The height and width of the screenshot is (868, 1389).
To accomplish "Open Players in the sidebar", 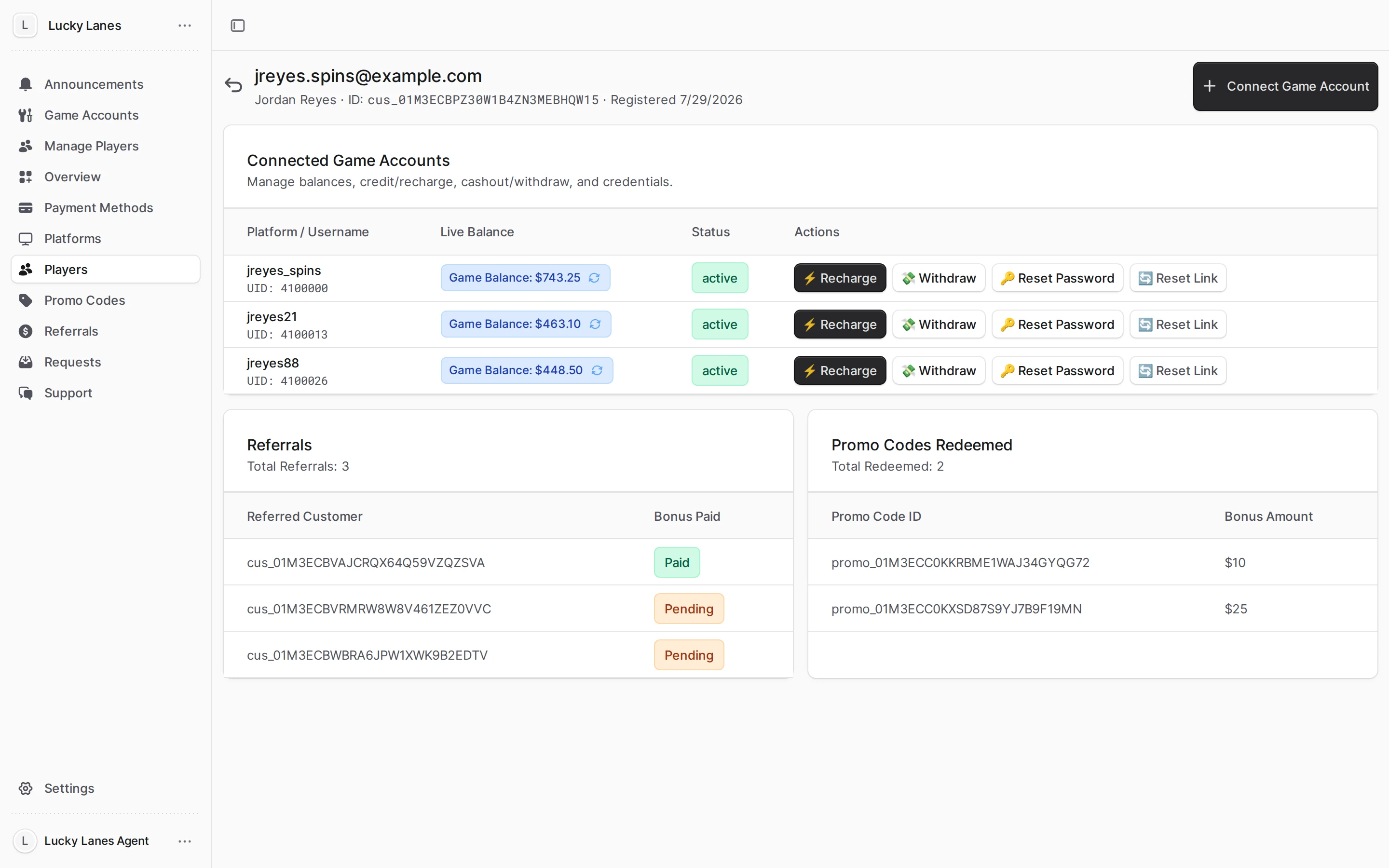I will (106, 269).
